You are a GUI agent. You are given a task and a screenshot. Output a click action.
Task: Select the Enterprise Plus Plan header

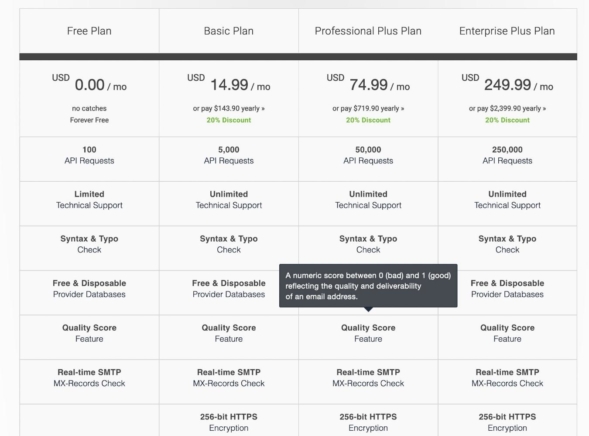(507, 31)
